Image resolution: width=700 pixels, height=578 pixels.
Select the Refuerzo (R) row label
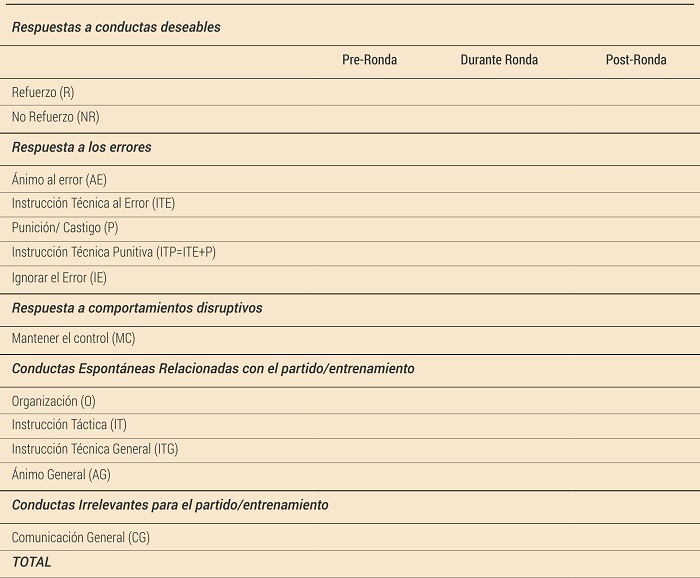coord(43,93)
